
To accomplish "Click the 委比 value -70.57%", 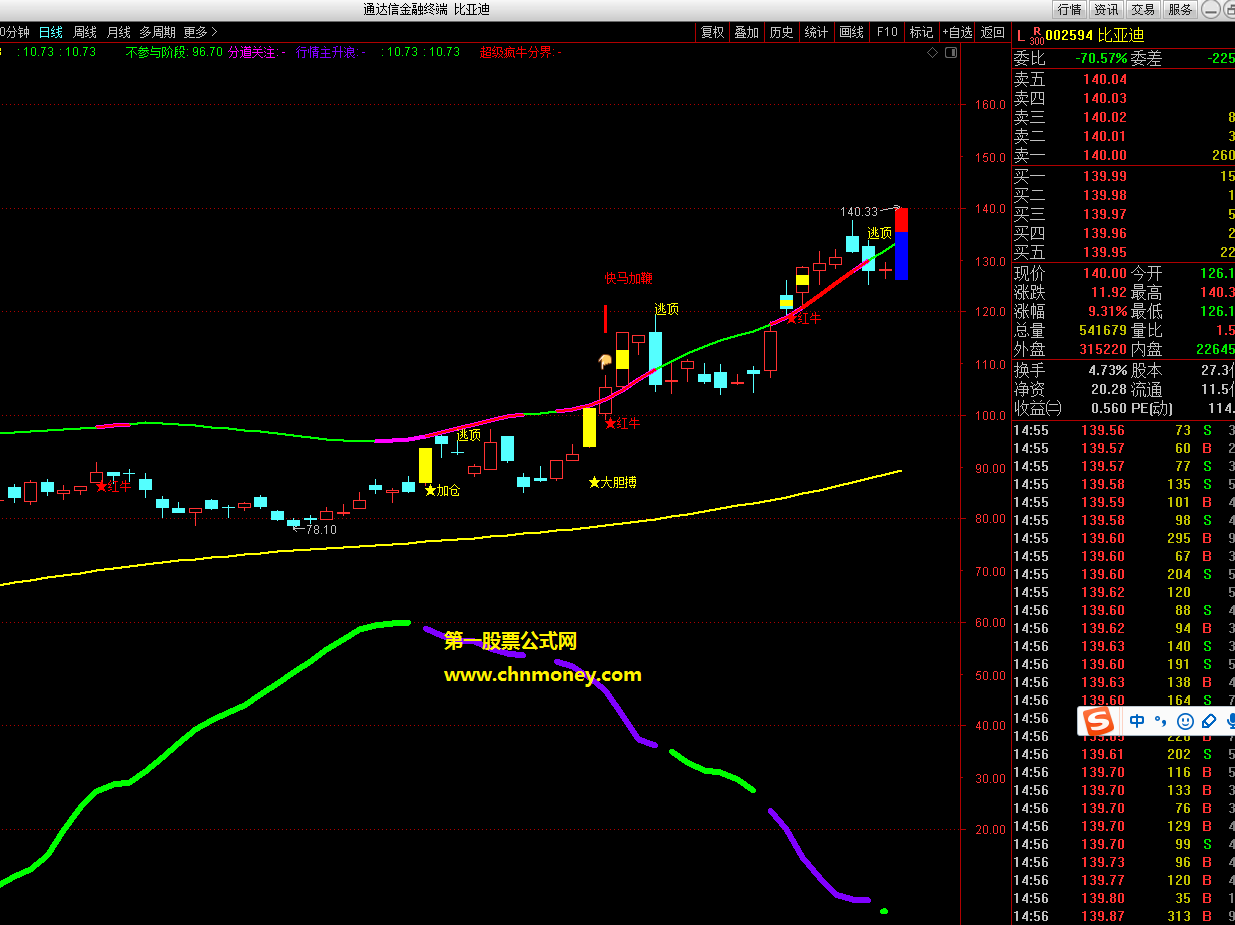I will pyautogui.click(x=1101, y=58).
